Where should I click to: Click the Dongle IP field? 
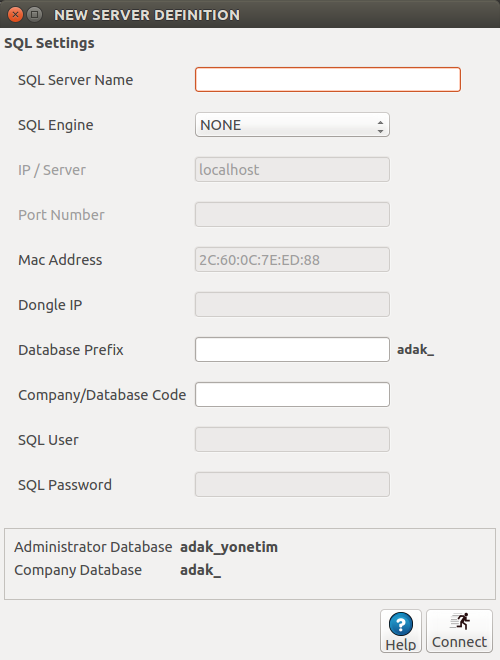[292, 304]
